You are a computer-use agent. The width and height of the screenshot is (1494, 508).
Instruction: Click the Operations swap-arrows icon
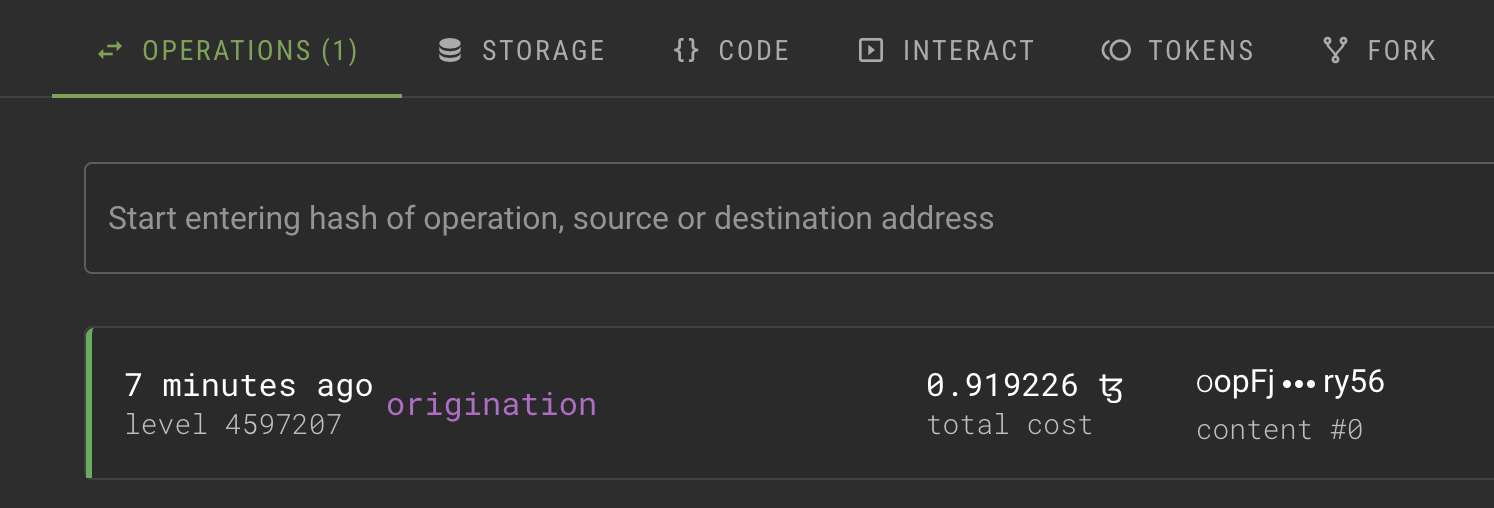pyautogui.click(x=110, y=50)
